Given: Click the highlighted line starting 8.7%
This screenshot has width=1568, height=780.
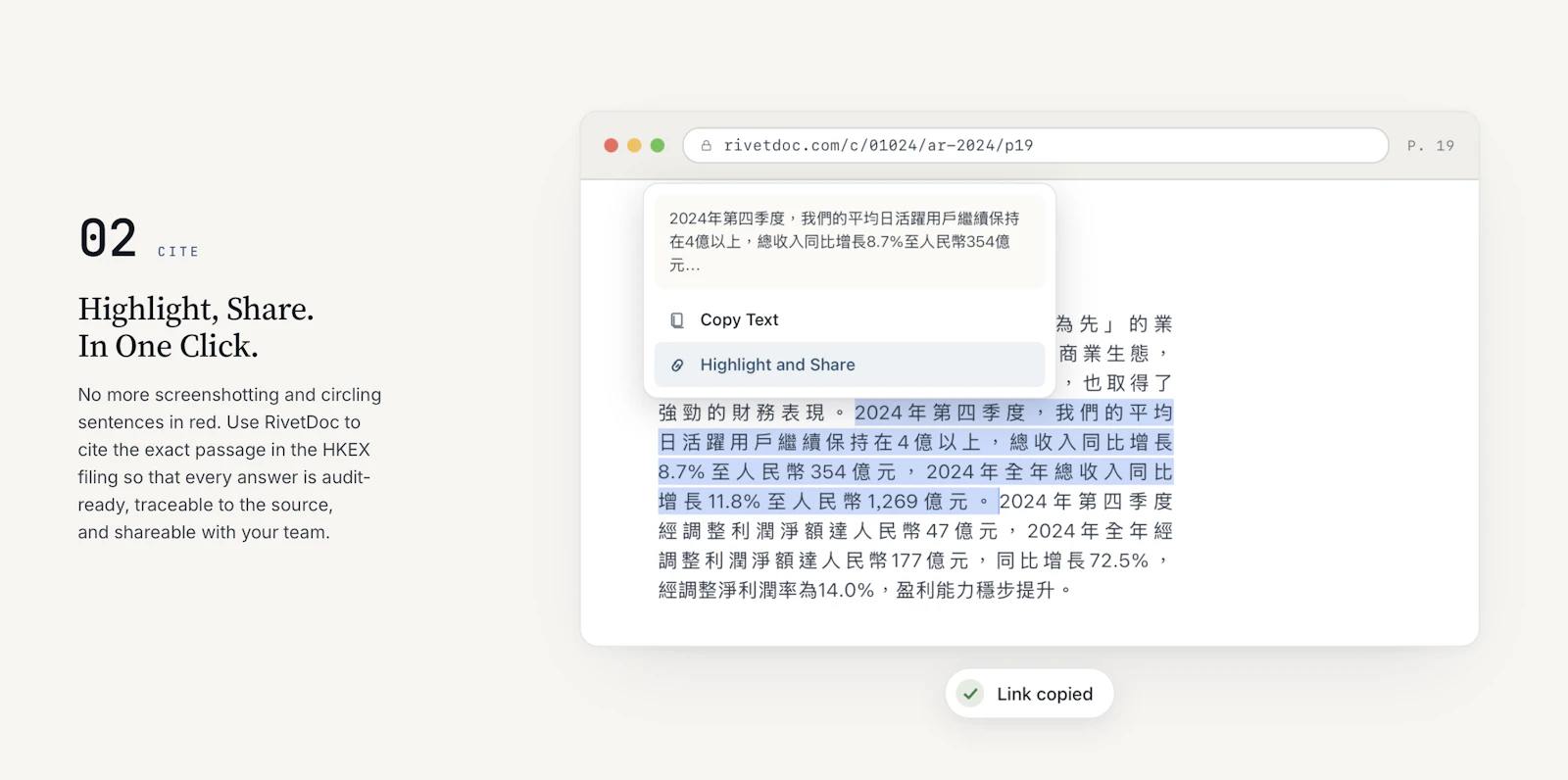Looking at the screenshot, I should click(915, 472).
